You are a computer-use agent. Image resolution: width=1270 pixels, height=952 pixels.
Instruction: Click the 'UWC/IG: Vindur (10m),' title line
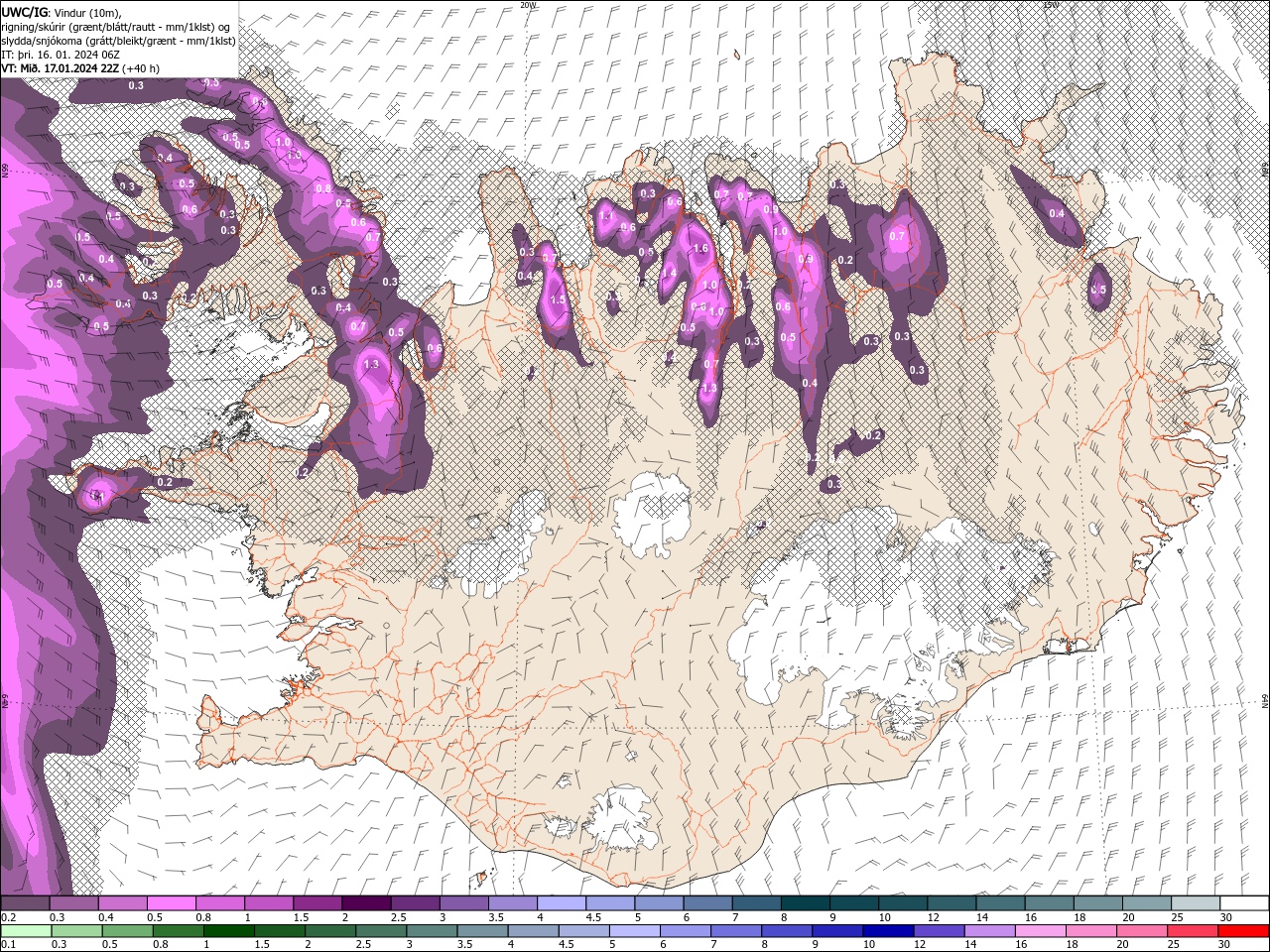[x=62, y=12]
